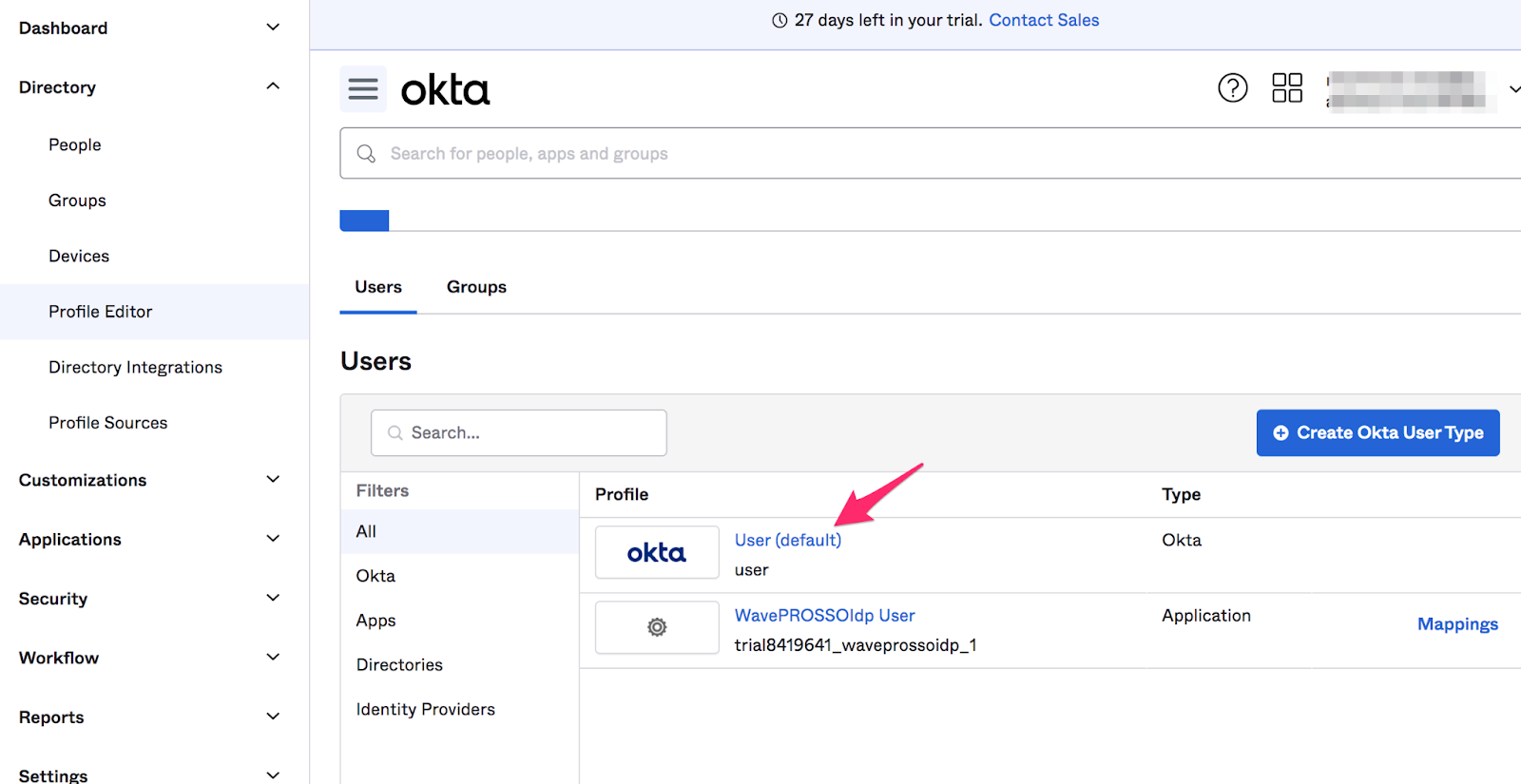Open the apps grid icon
The width and height of the screenshot is (1521, 784).
click(1287, 88)
